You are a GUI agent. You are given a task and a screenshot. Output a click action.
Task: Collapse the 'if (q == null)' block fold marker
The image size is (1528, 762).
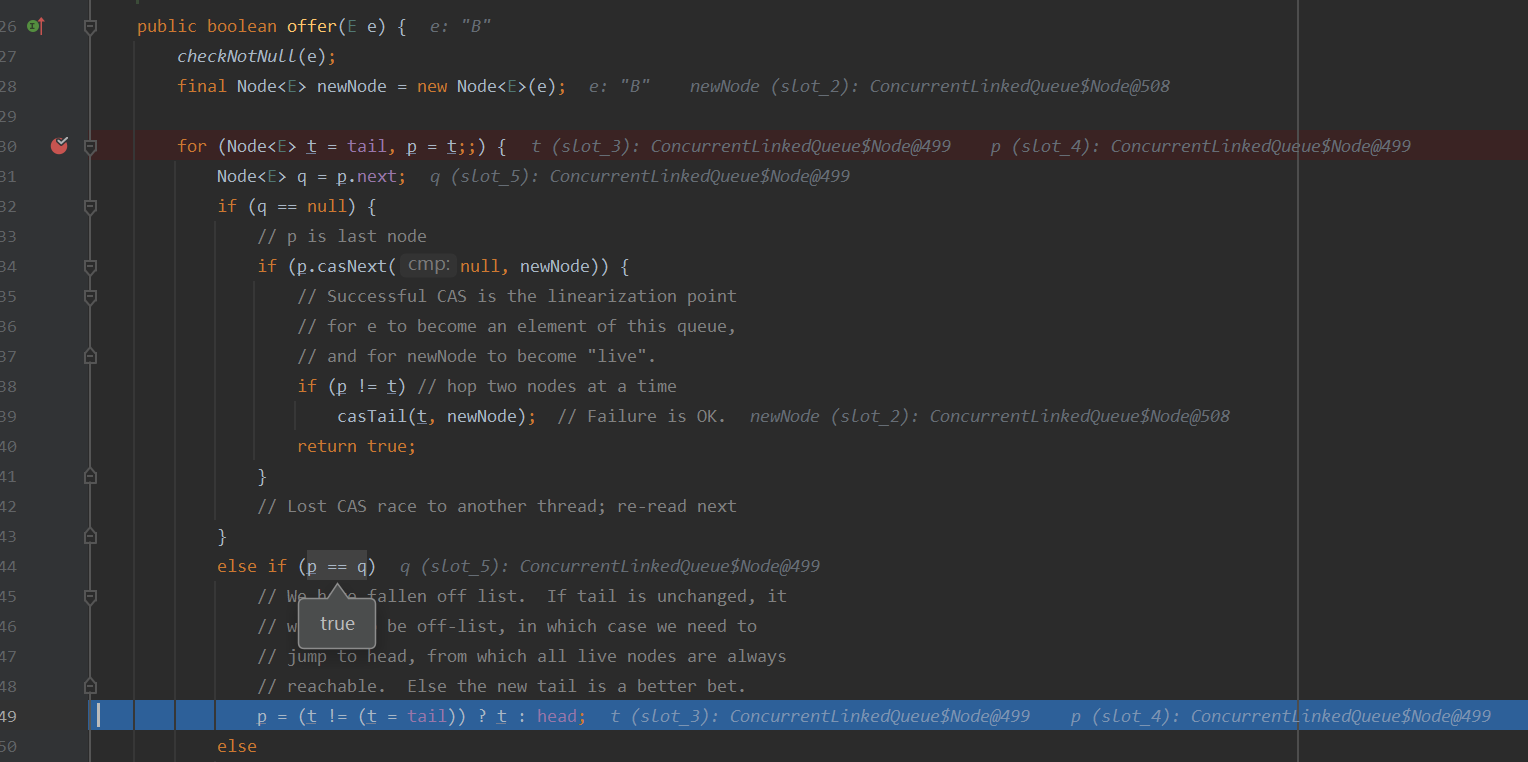(x=90, y=207)
